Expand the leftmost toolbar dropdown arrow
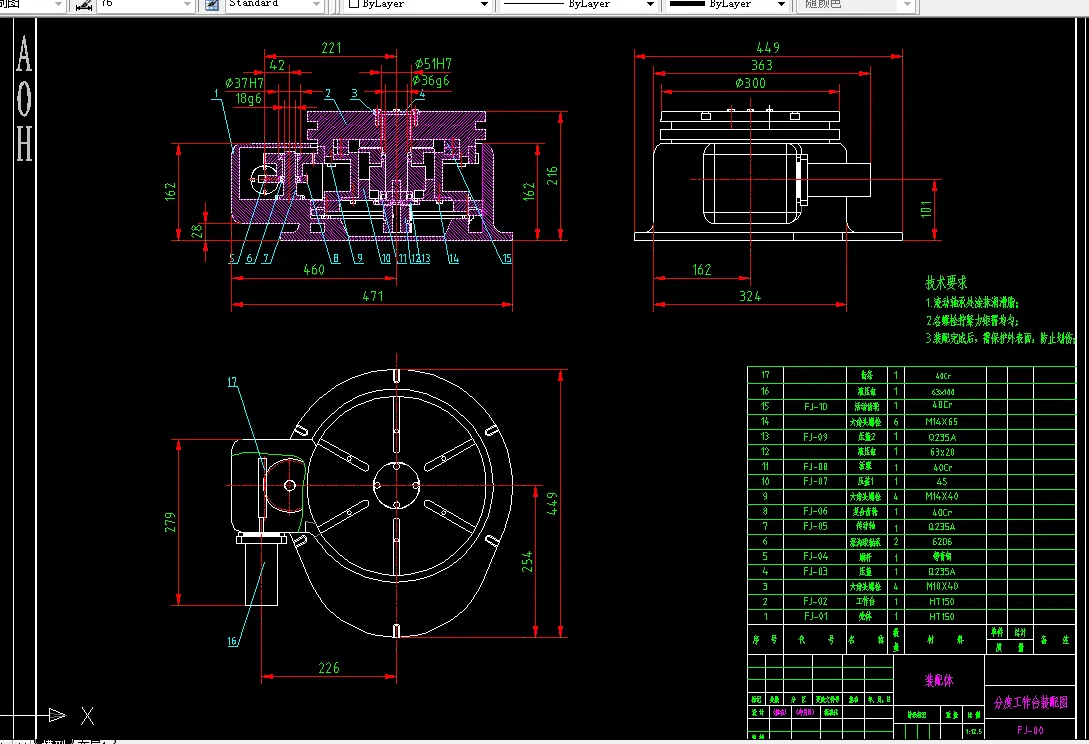This screenshot has height=744, width=1089. pyautogui.click(x=58, y=5)
